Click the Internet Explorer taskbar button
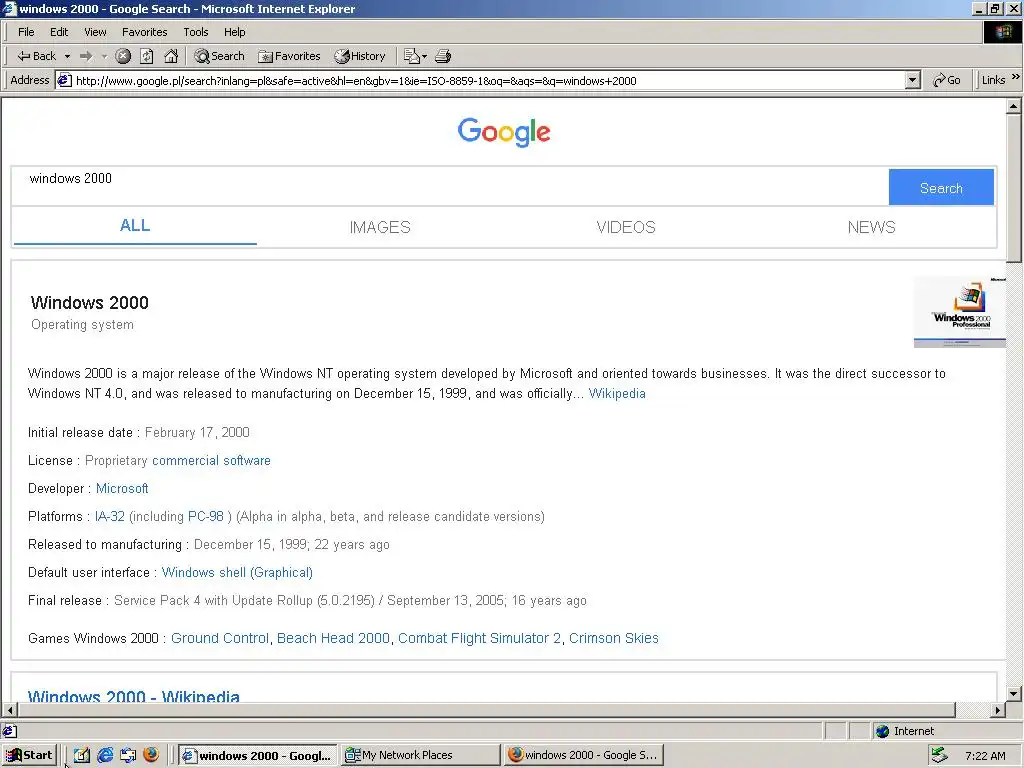Image resolution: width=1024 pixels, height=768 pixels. pyautogui.click(x=258, y=756)
